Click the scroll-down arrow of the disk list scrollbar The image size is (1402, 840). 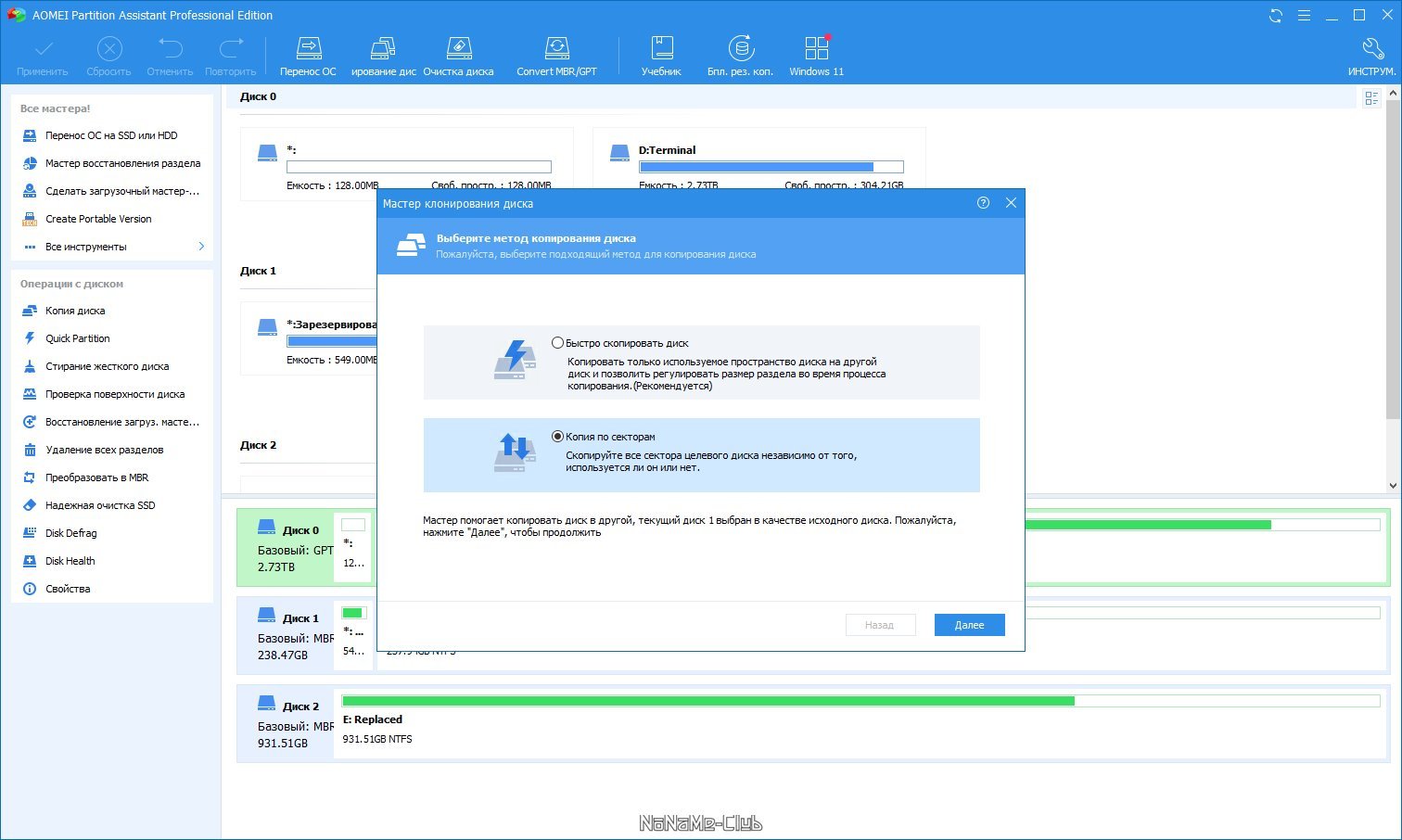(x=1393, y=485)
